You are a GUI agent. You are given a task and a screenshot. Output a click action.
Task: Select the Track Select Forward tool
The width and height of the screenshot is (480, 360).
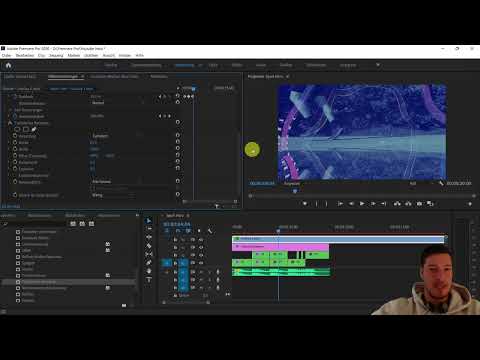point(149,229)
